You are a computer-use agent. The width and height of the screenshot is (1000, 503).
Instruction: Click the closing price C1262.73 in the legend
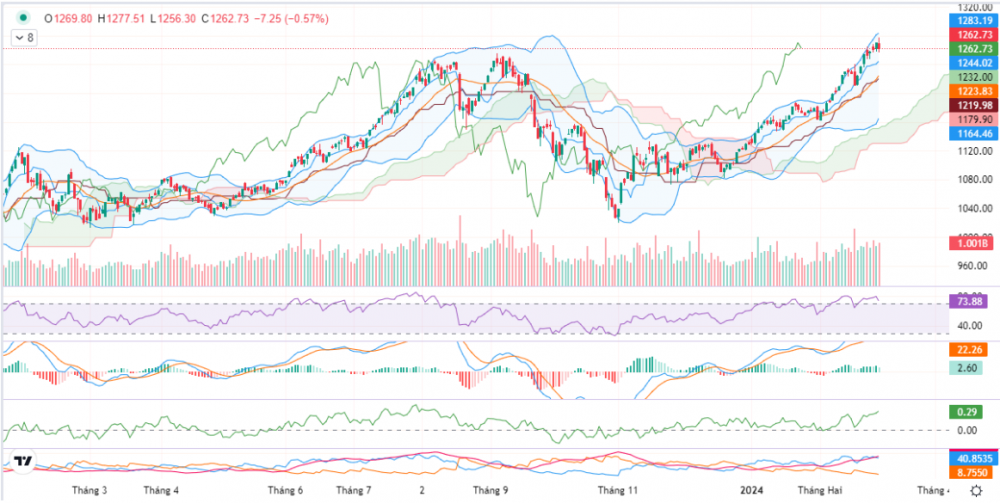click(225, 18)
